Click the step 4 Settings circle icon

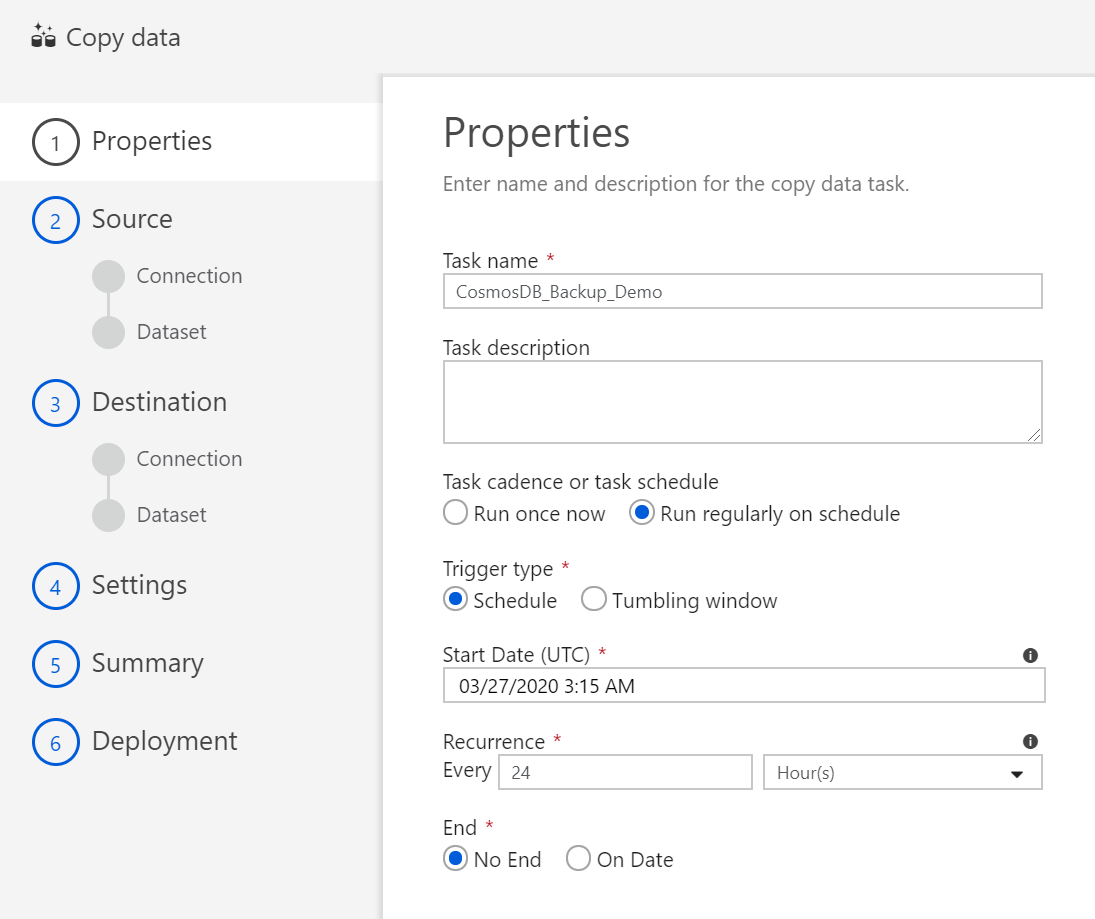(x=55, y=586)
